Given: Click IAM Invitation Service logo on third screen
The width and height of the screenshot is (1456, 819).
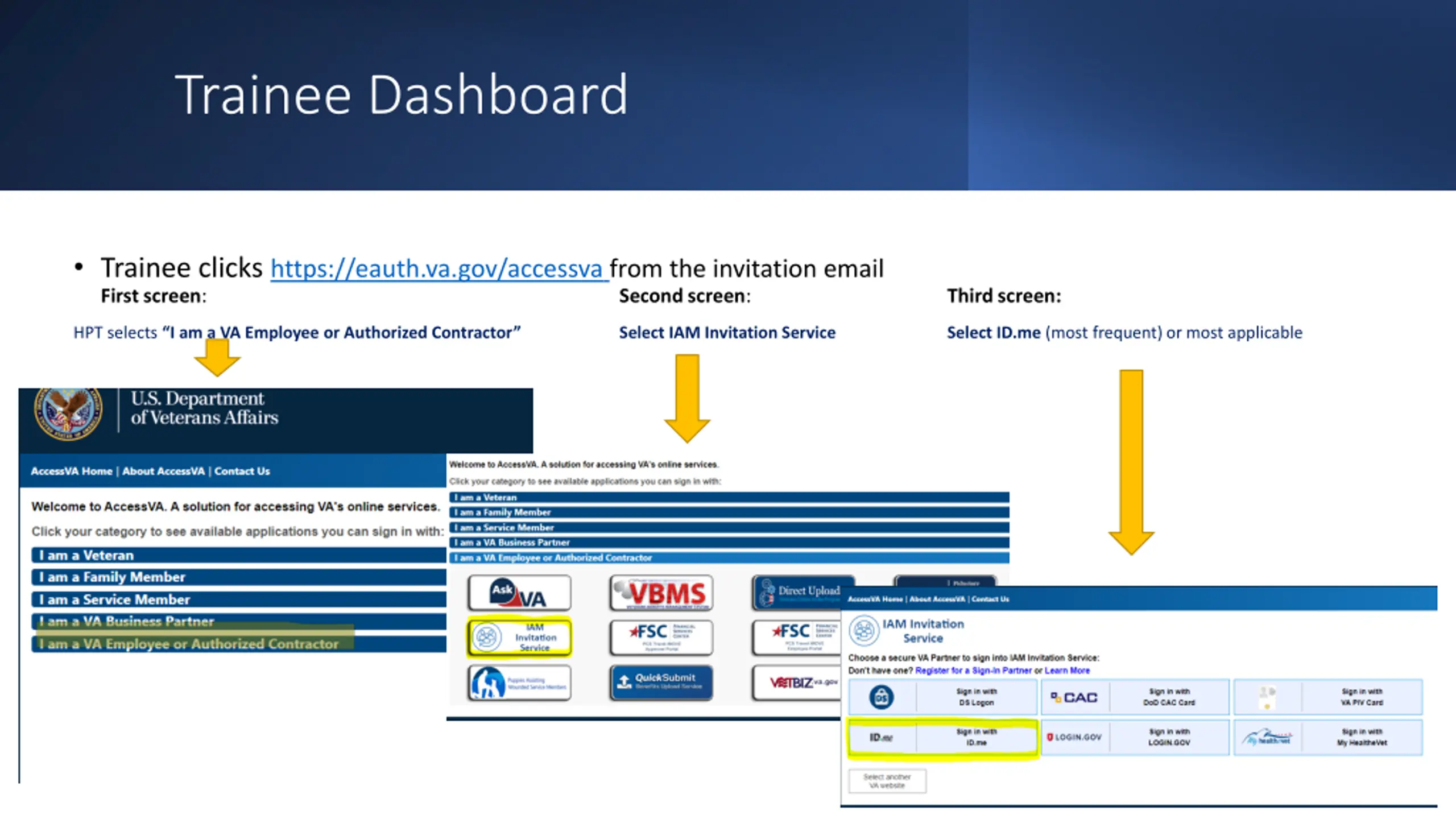Looking at the screenshot, I should pyautogui.click(x=907, y=631).
